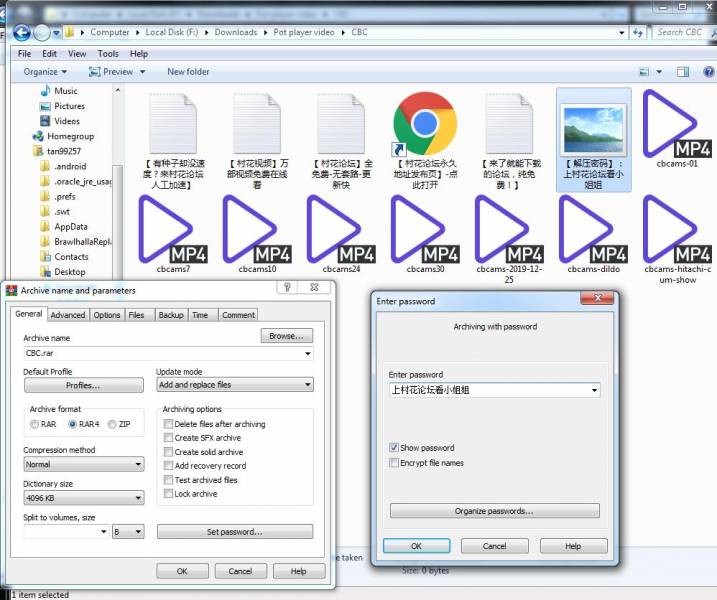Image resolution: width=717 pixels, height=600 pixels.
Task: Check Delete files after archiving
Action: click(x=168, y=424)
